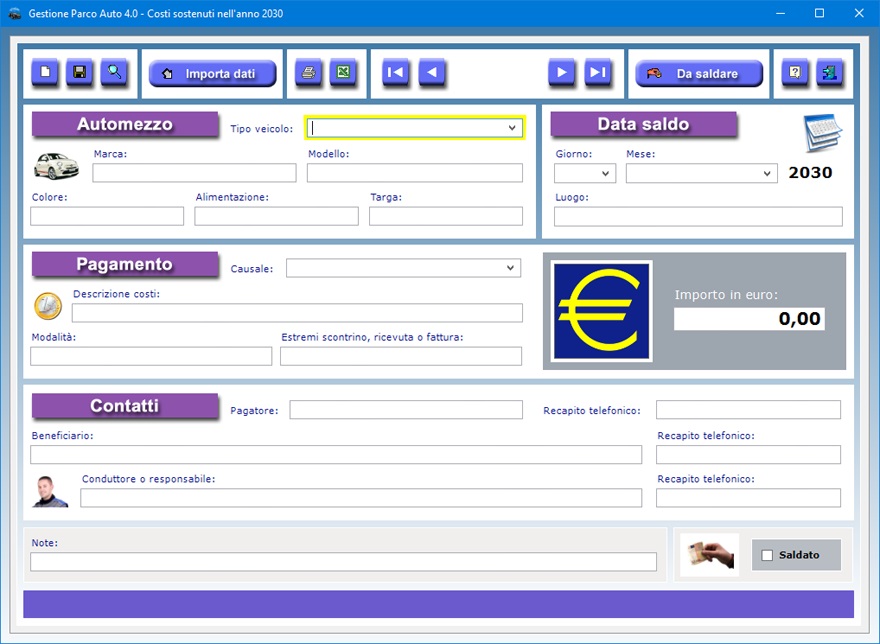Image resolution: width=880 pixels, height=644 pixels.
Task: Go to the next record
Action: coord(561,72)
